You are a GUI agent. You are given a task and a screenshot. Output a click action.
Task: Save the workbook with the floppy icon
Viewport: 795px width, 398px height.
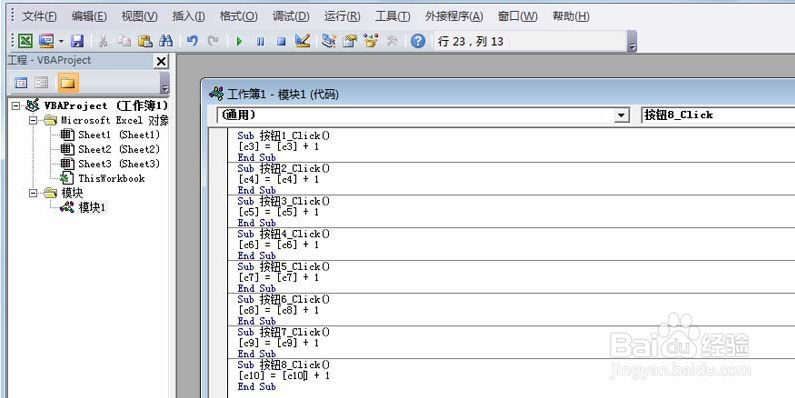[x=77, y=41]
